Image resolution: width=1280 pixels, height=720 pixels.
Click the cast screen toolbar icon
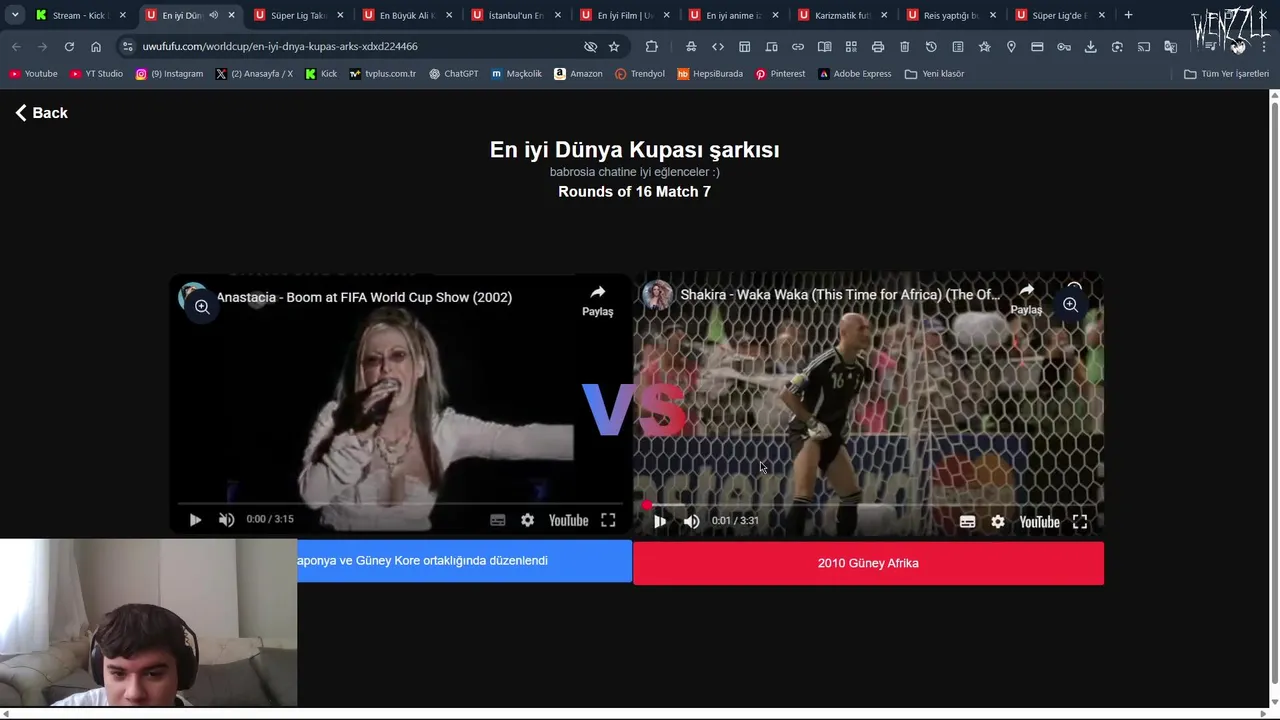(1144, 46)
